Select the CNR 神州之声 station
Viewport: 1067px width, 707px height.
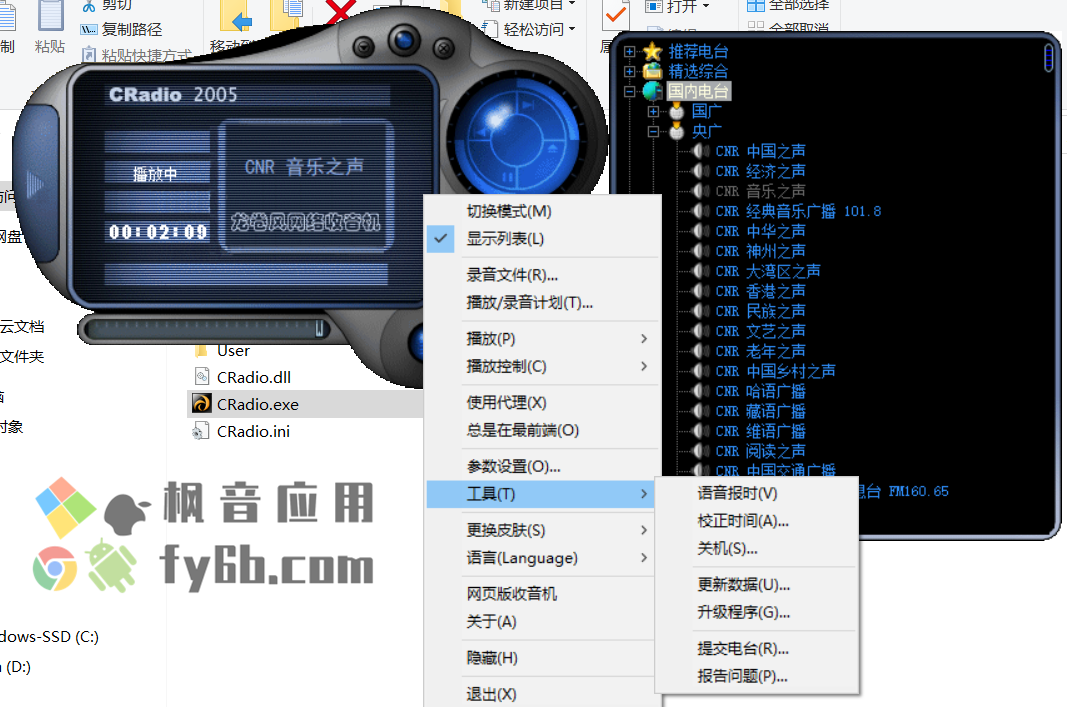coord(760,251)
